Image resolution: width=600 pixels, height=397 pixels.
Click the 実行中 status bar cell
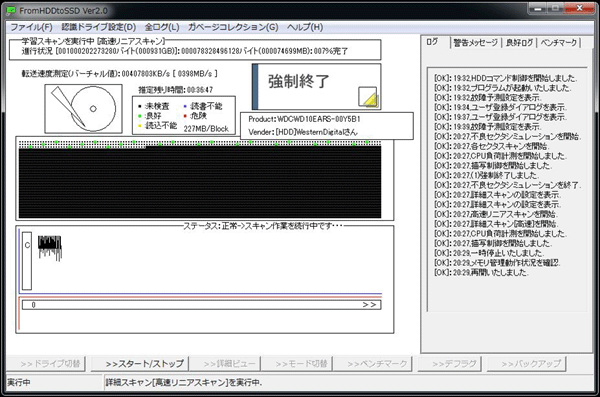tap(54, 382)
